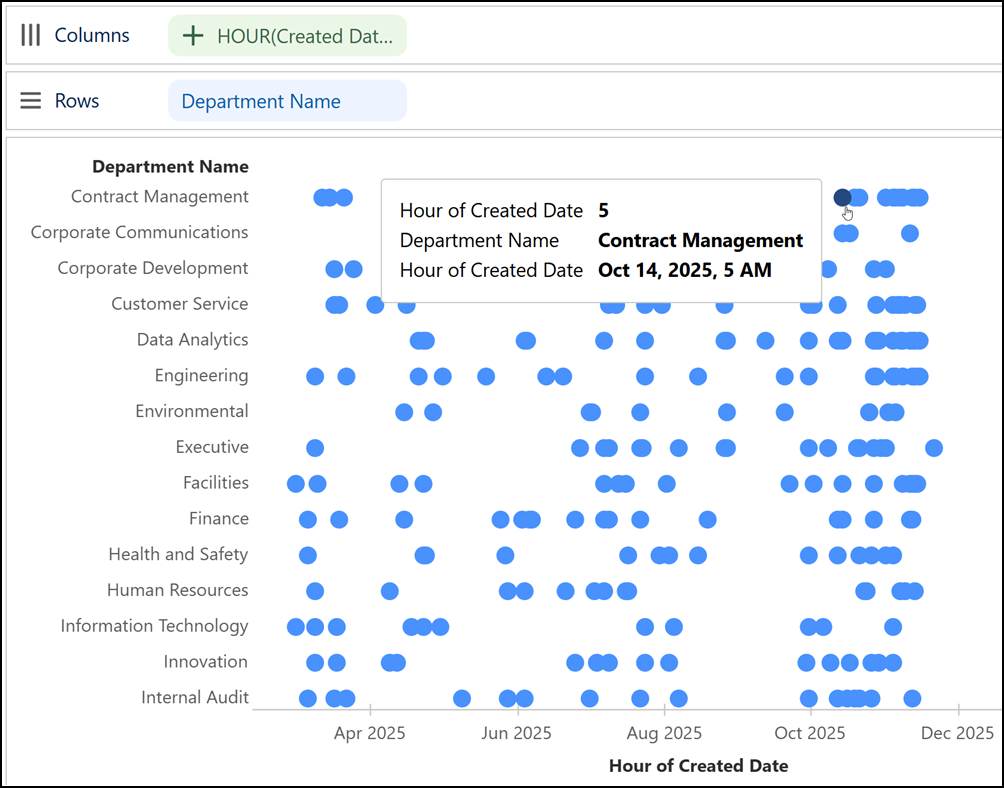Select the Human Resources row label
The height and width of the screenshot is (788, 1004).
pos(177,590)
